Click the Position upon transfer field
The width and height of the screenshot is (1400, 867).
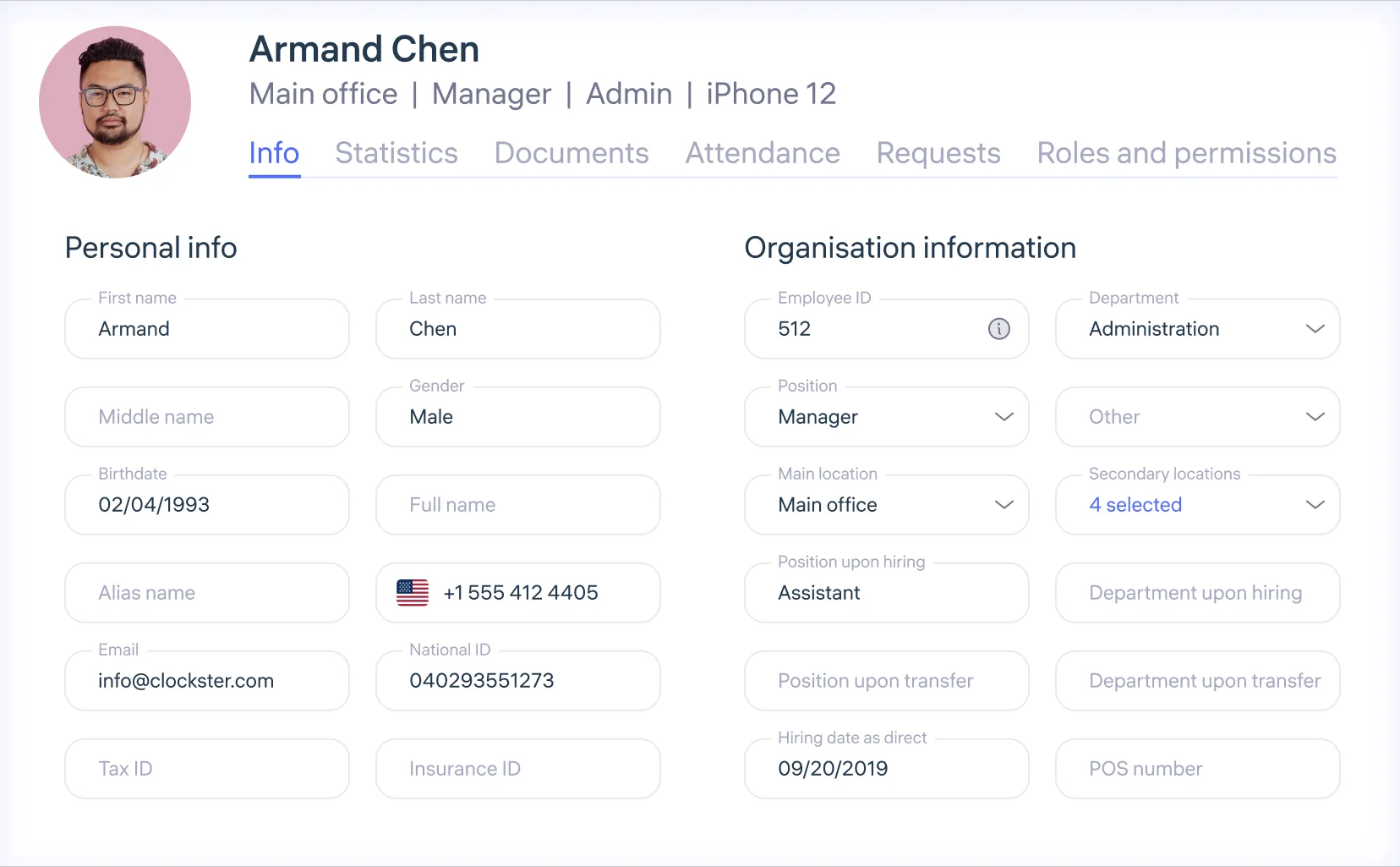[886, 681]
